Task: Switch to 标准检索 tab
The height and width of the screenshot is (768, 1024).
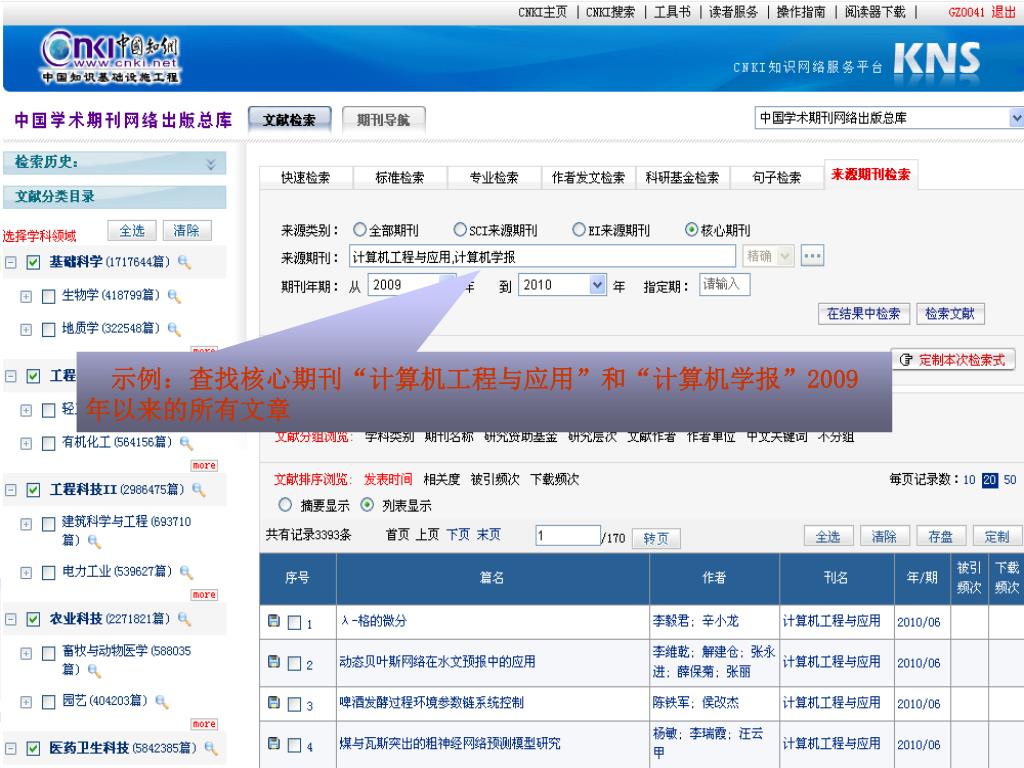Action: click(400, 177)
